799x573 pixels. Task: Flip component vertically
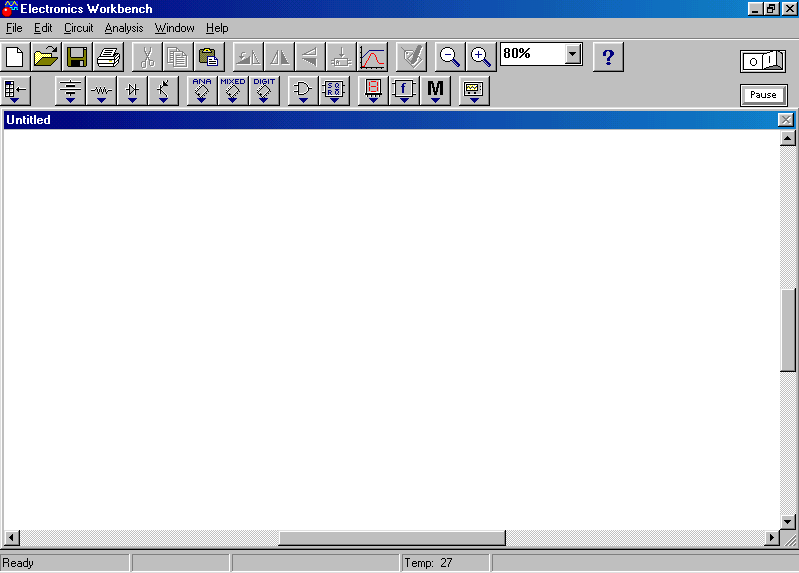pyautogui.click(x=310, y=57)
